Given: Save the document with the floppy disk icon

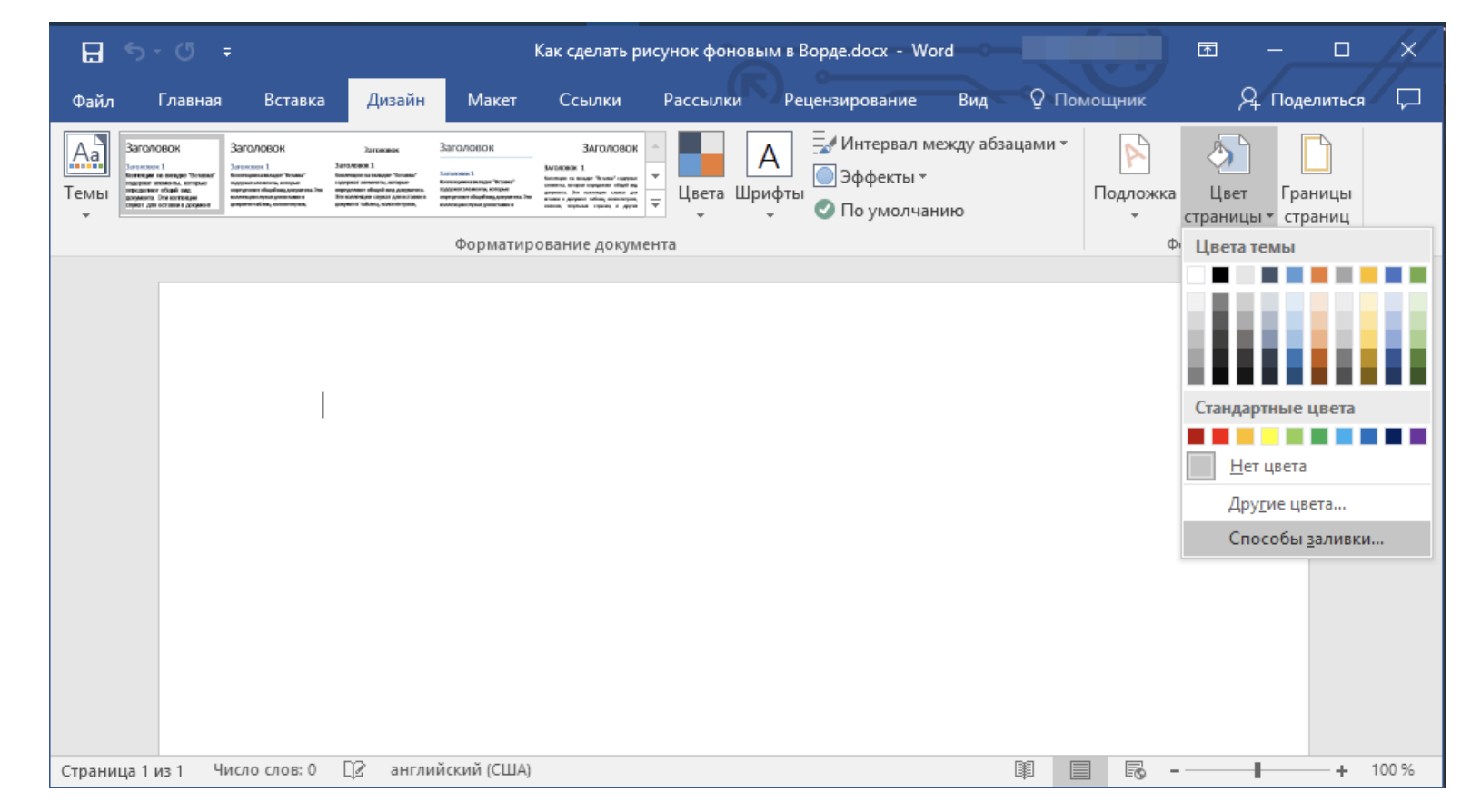Looking at the screenshot, I should [93, 52].
